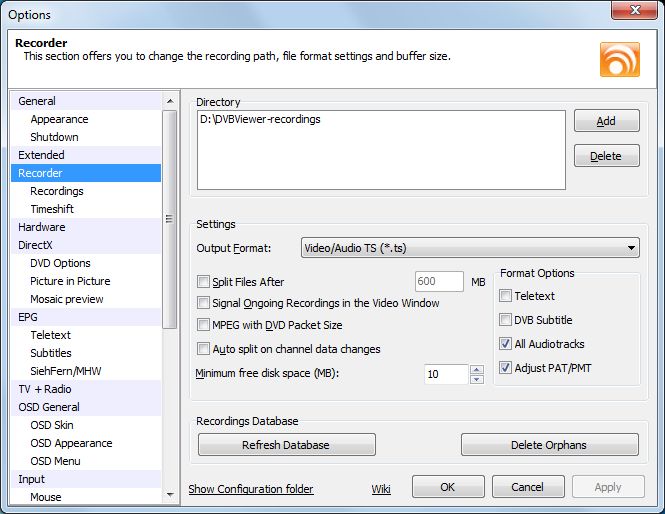Tick the Teletext format option

(506, 296)
